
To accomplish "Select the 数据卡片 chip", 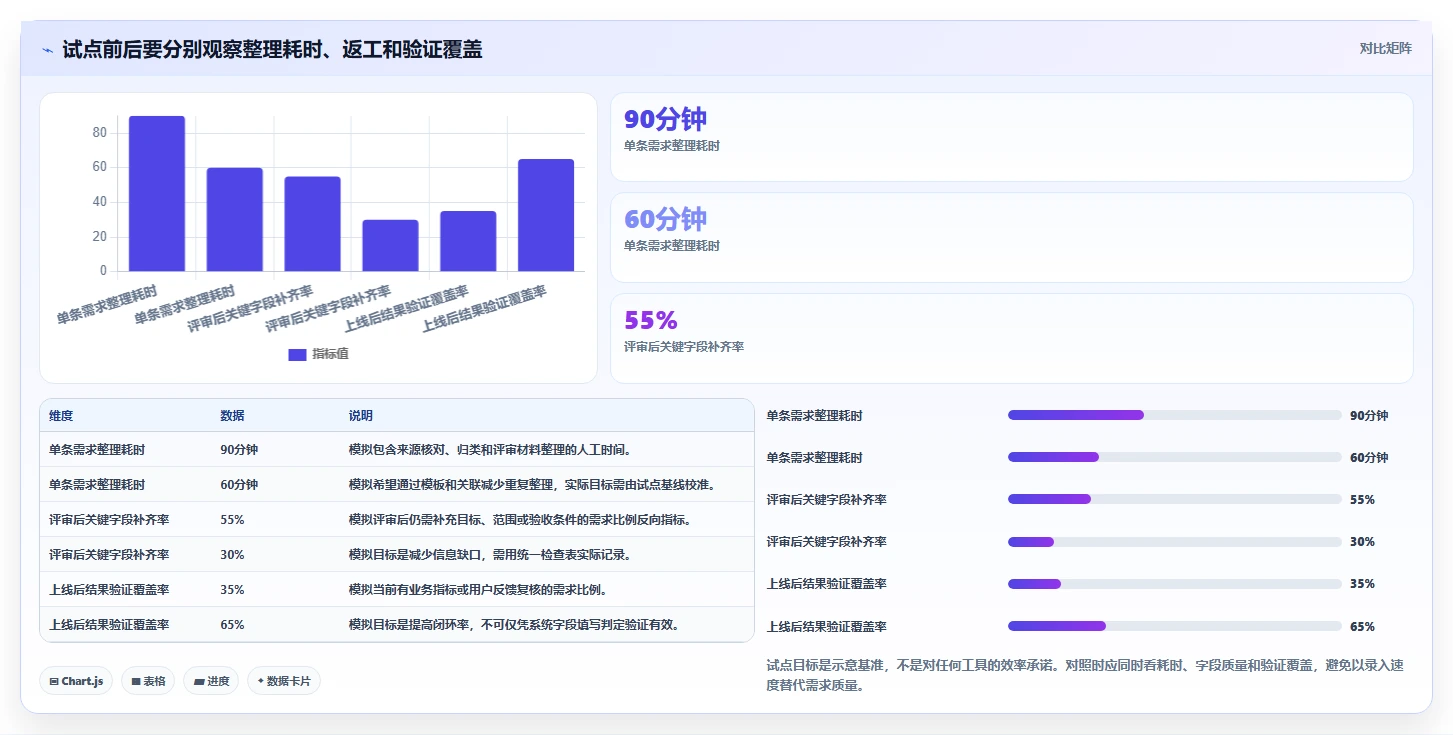I will (x=284, y=681).
